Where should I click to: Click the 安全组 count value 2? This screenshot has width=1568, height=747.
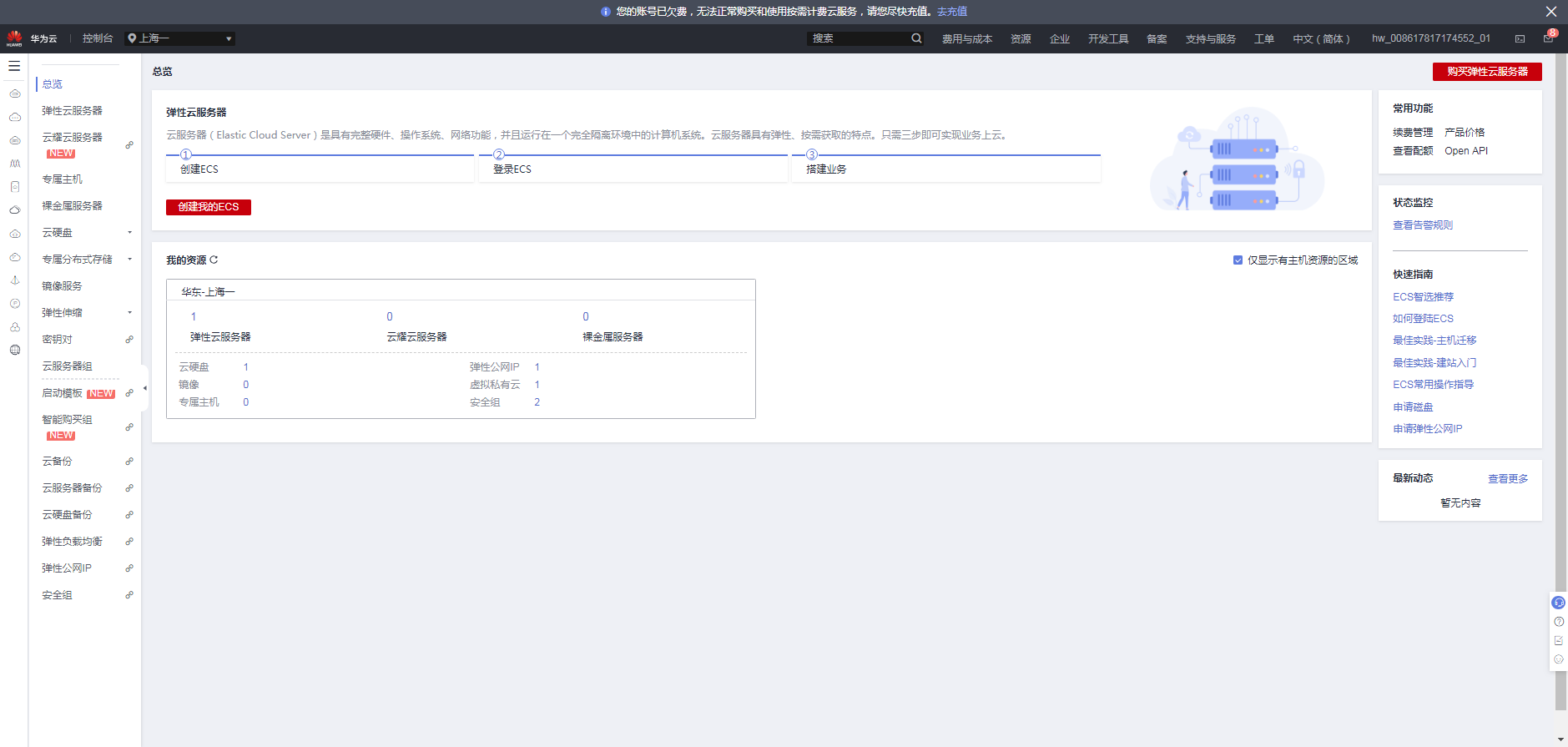pyautogui.click(x=537, y=402)
